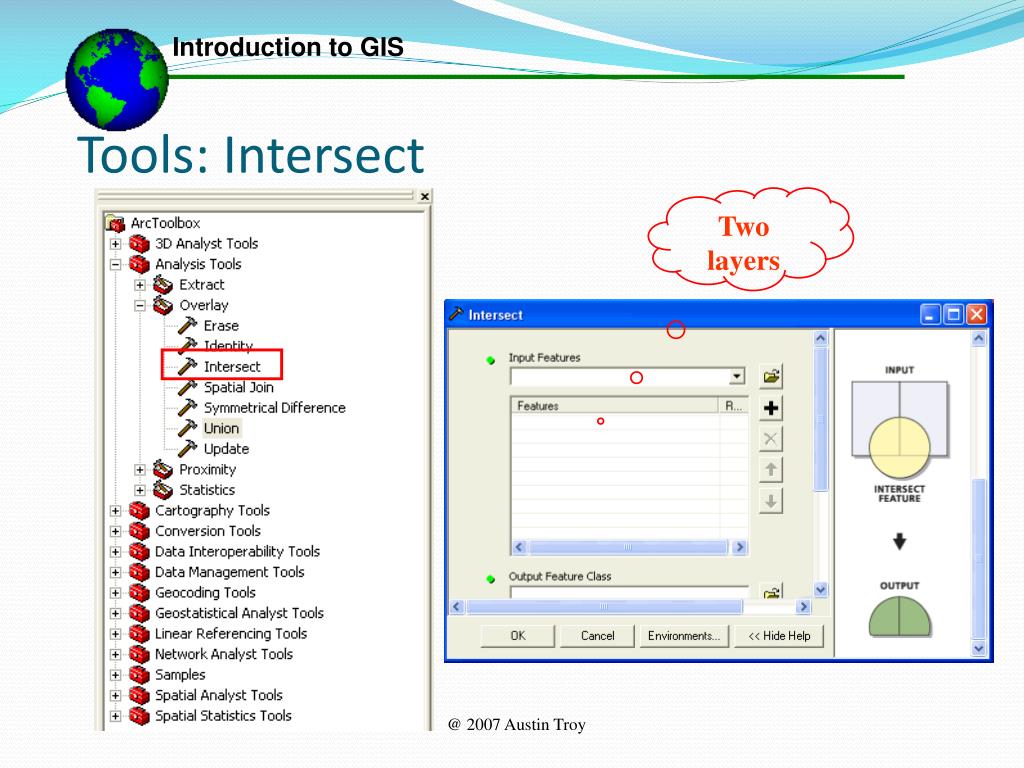
Task: Click the Network Analyst Tools toolbox icon
Action: (139, 654)
